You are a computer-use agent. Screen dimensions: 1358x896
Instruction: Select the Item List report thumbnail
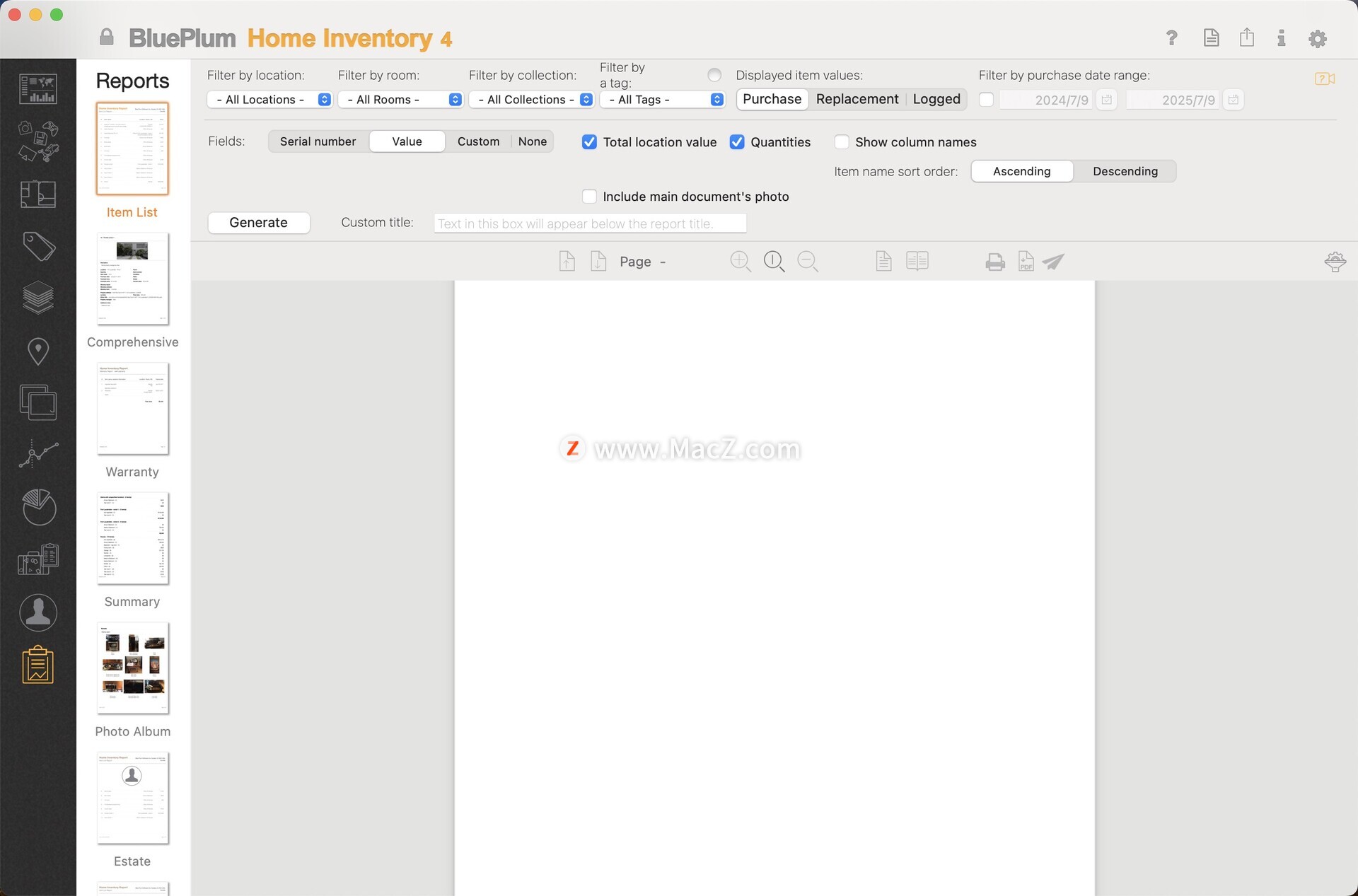(132, 149)
